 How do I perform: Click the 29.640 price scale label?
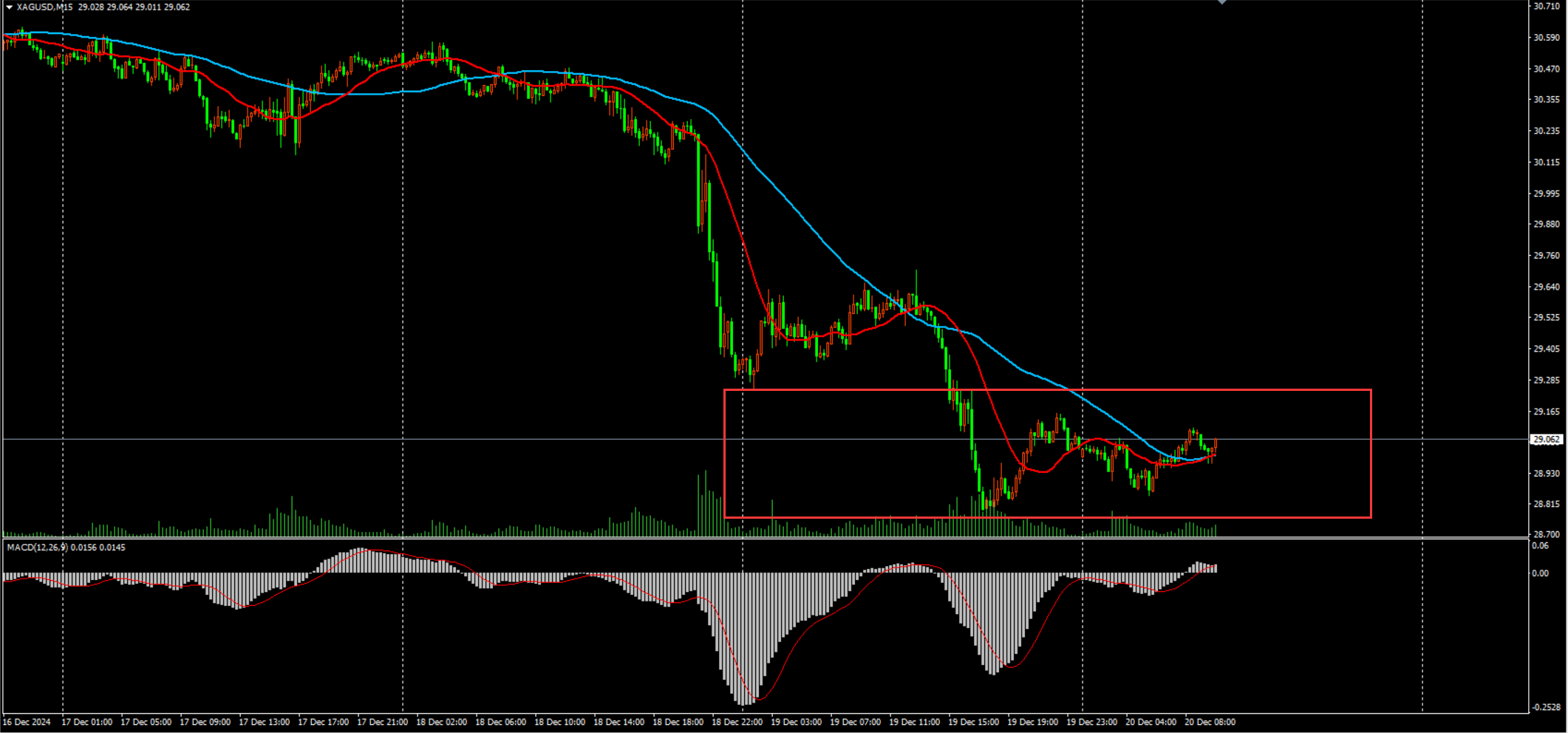coord(1547,287)
